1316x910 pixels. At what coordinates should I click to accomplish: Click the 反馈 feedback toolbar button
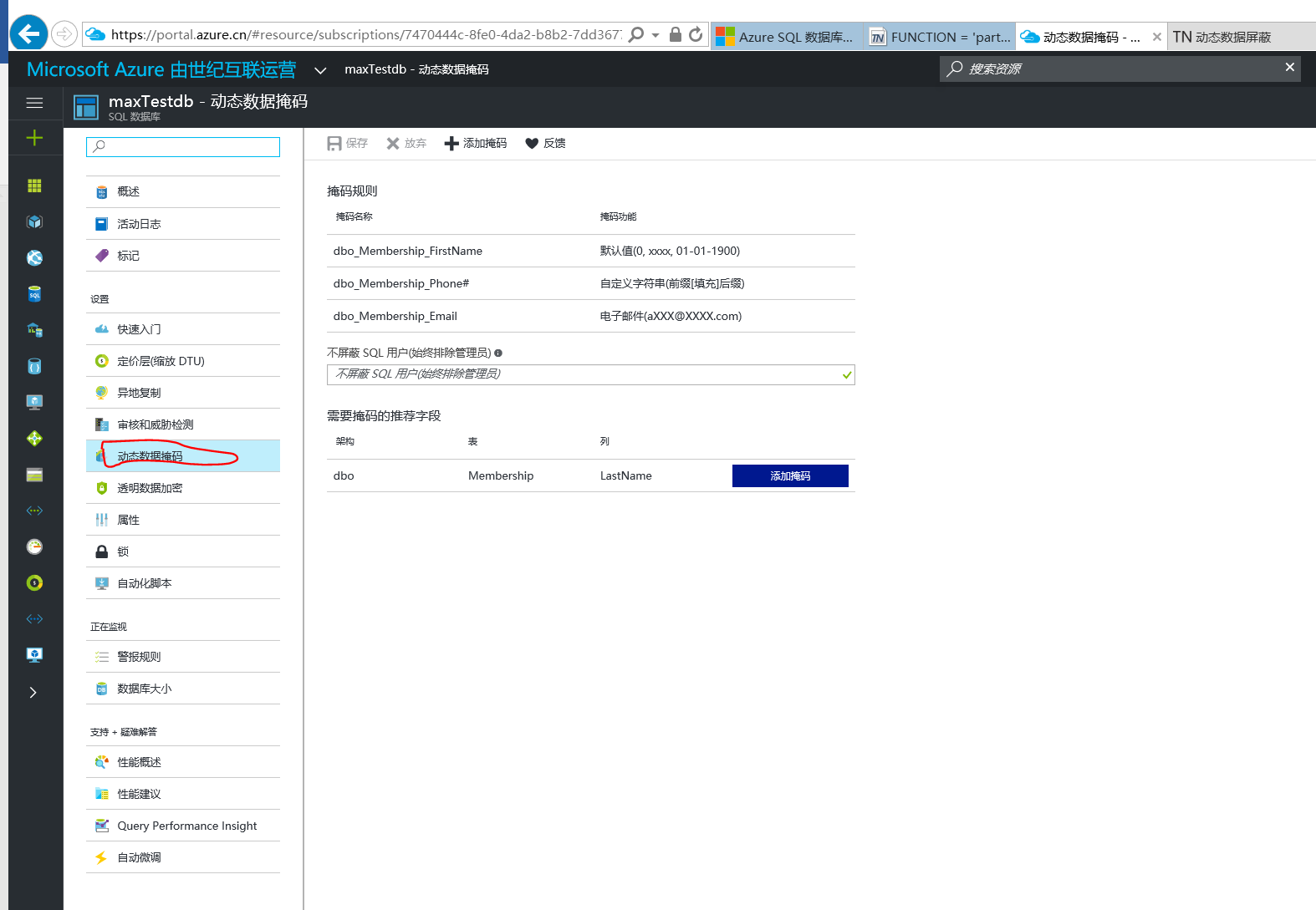coord(545,144)
